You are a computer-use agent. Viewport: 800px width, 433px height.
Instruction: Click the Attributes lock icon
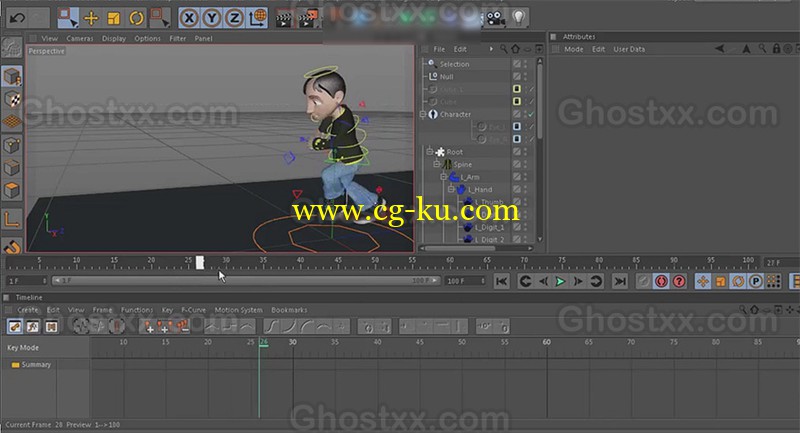tap(776, 49)
